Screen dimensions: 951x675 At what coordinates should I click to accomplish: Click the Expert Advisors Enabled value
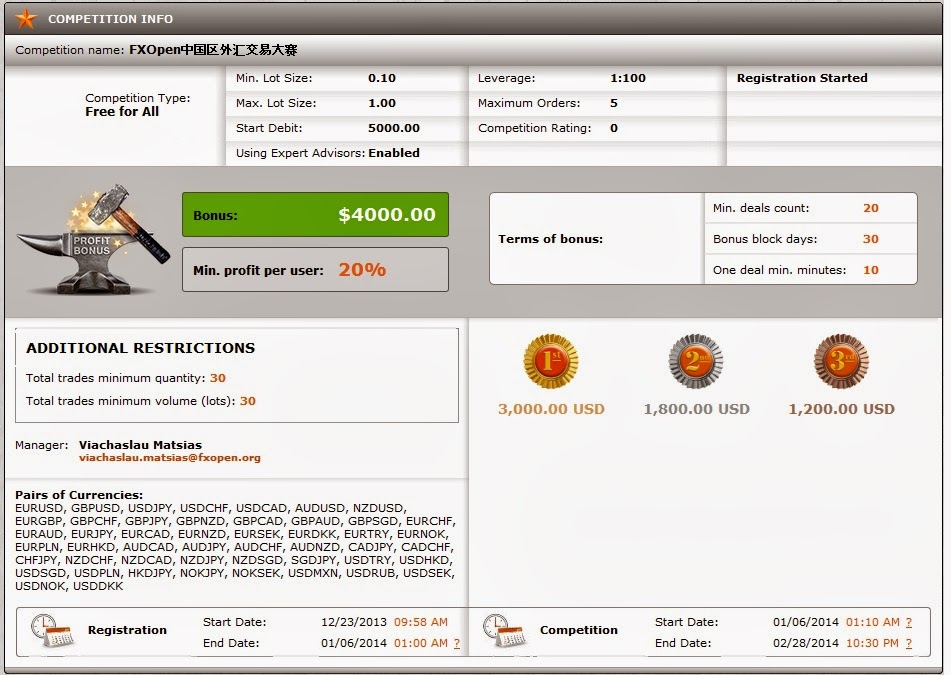pyautogui.click(x=394, y=153)
